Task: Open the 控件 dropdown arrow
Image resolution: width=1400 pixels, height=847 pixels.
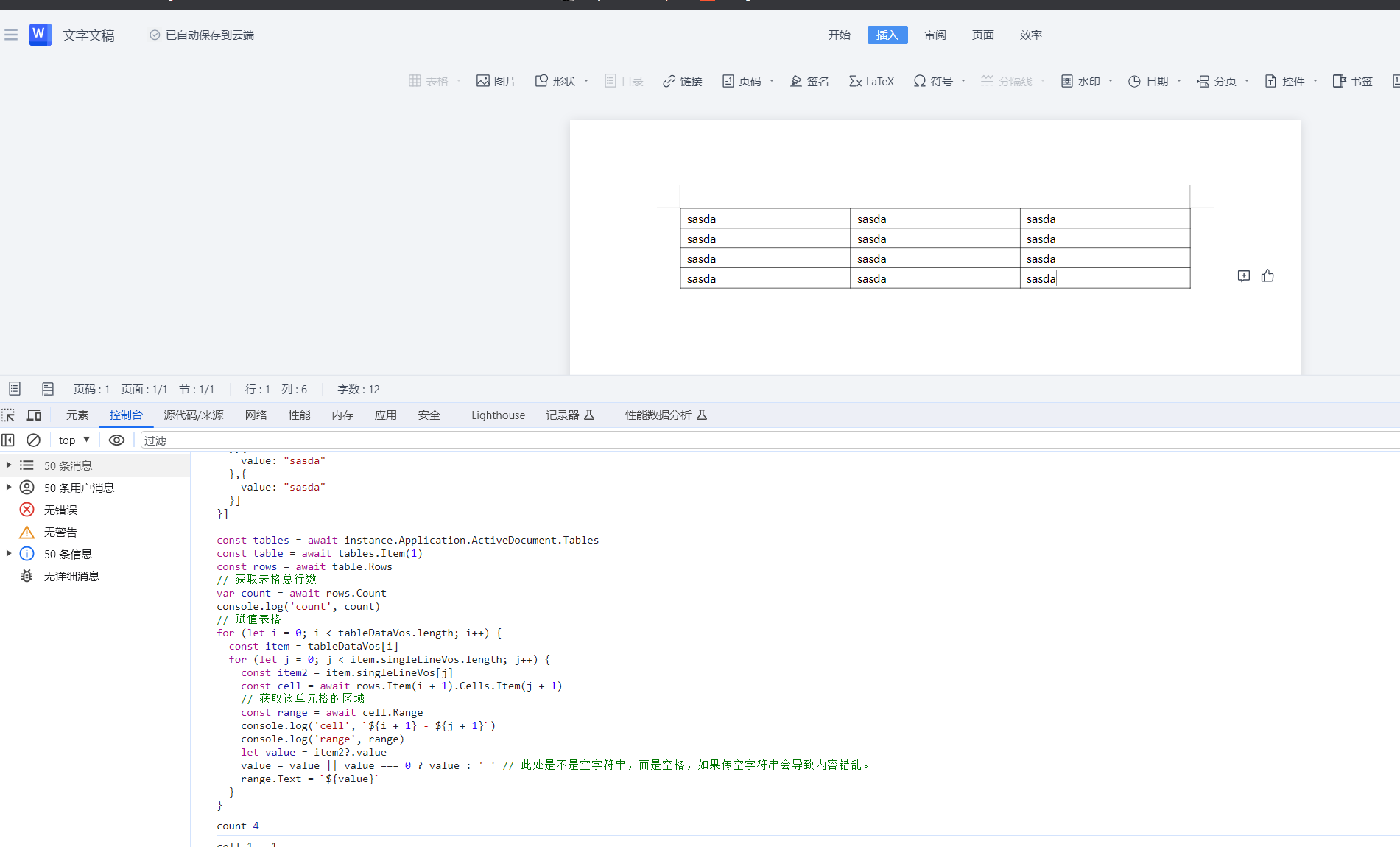Action: pyautogui.click(x=1315, y=81)
